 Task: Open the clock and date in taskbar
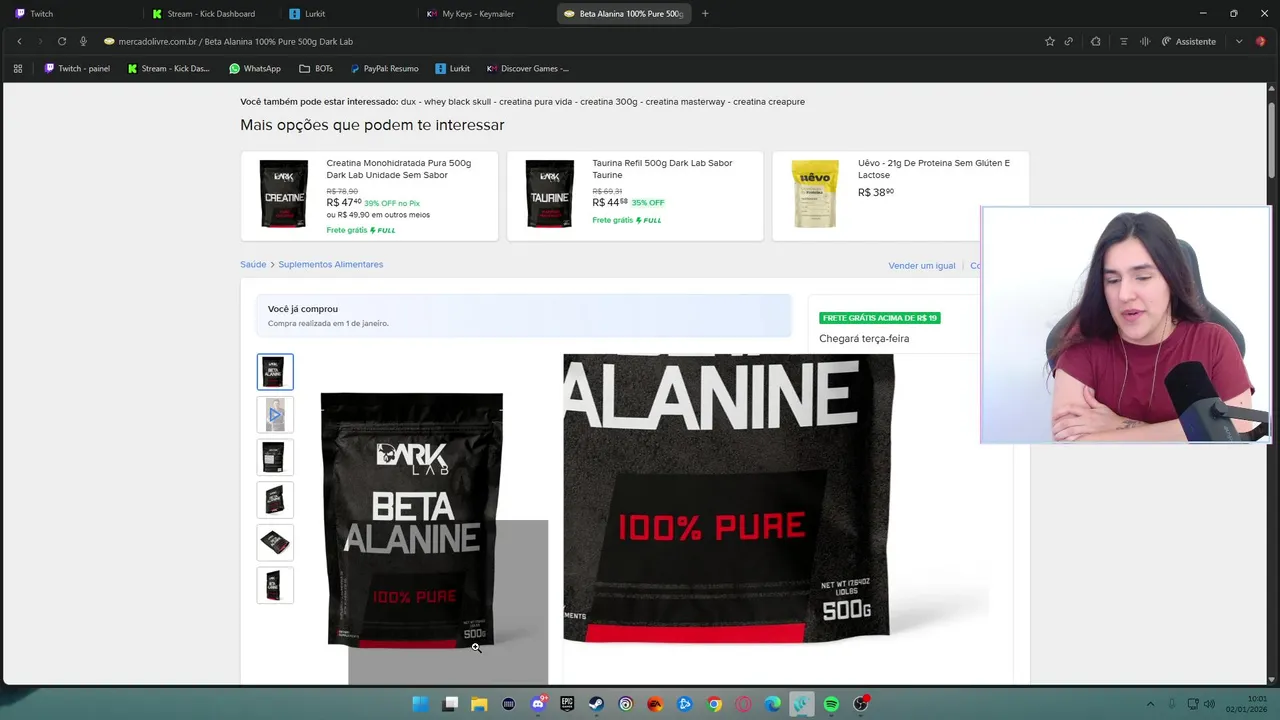1248,704
